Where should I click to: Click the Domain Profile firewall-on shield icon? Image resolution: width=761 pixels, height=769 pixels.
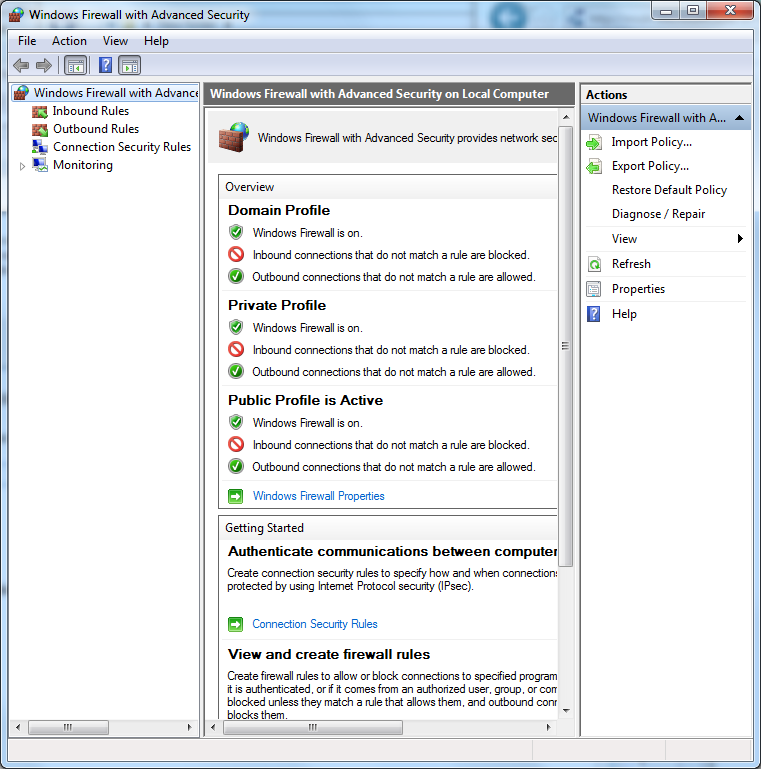(236, 232)
